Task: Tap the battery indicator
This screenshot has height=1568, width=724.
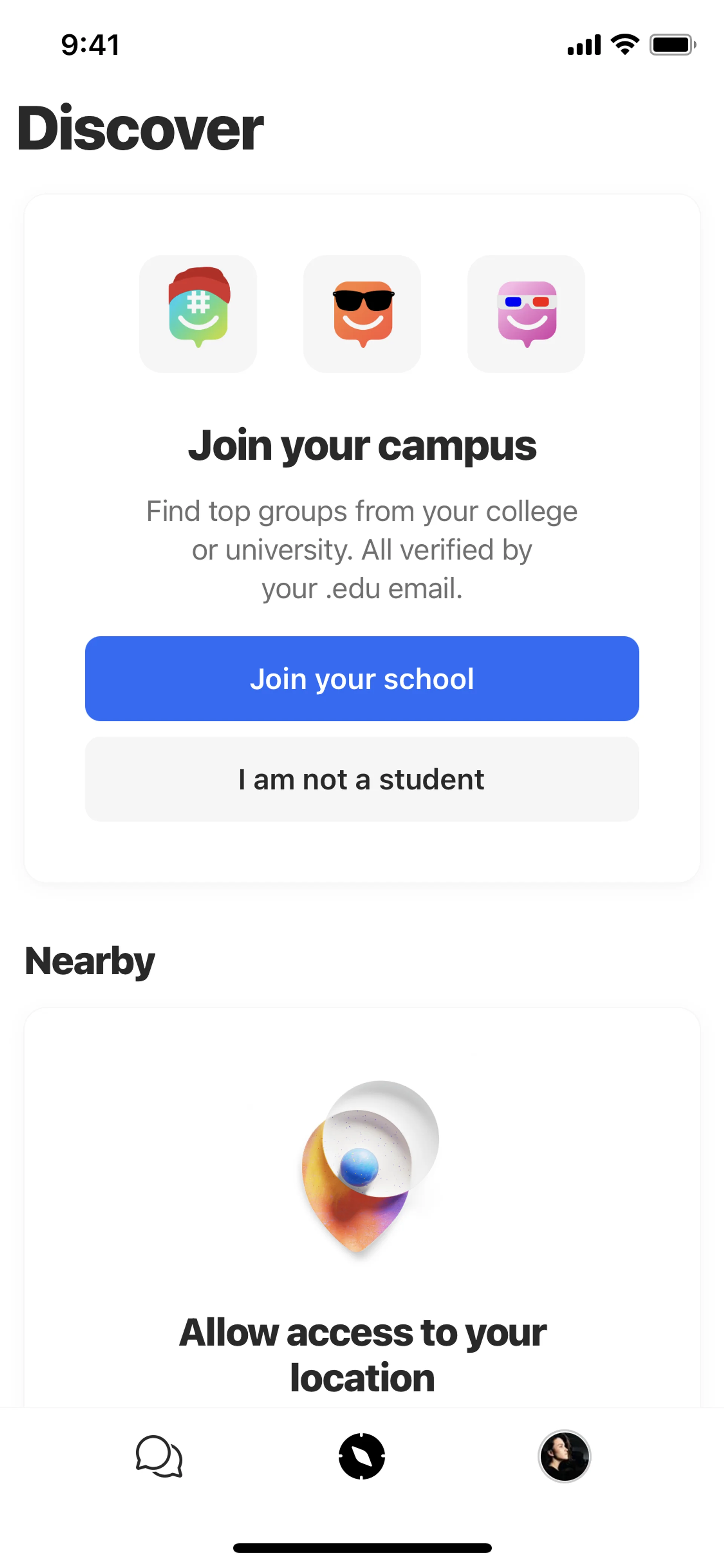Action: tap(672, 45)
